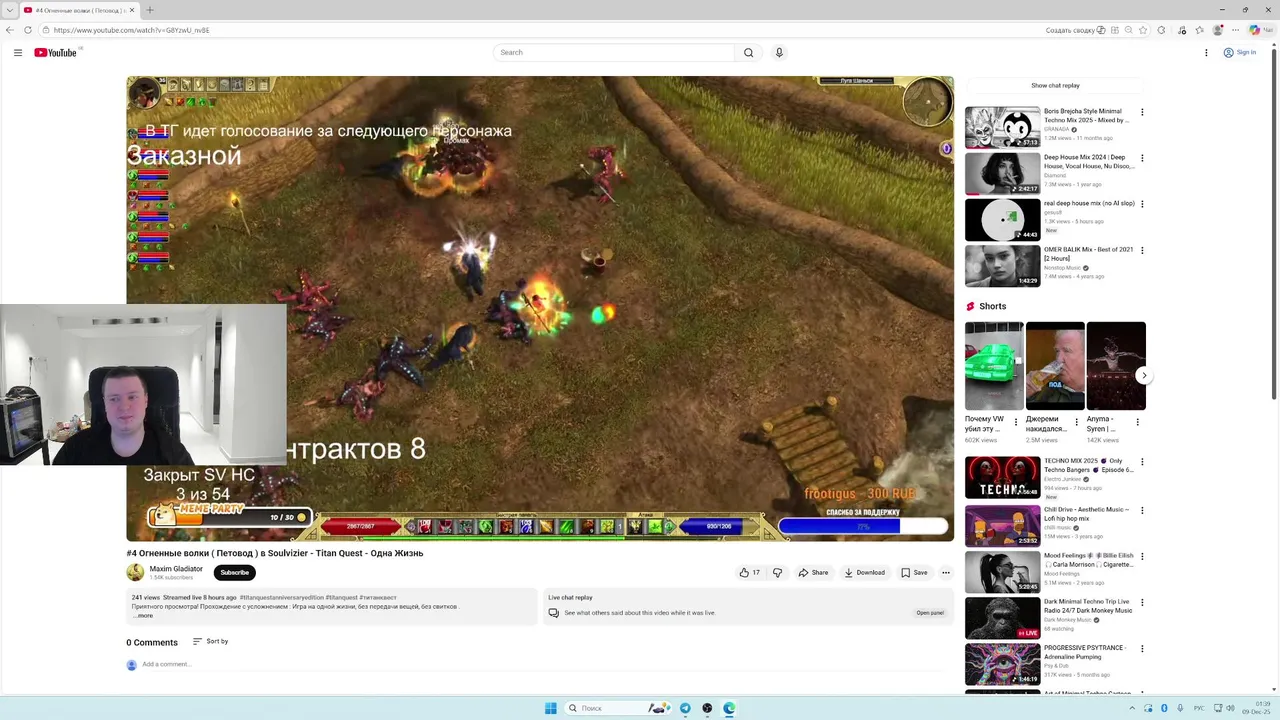Open options for Deep House Mix 2024
Image resolution: width=1280 pixels, height=720 pixels.
(x=1142, y=158)
